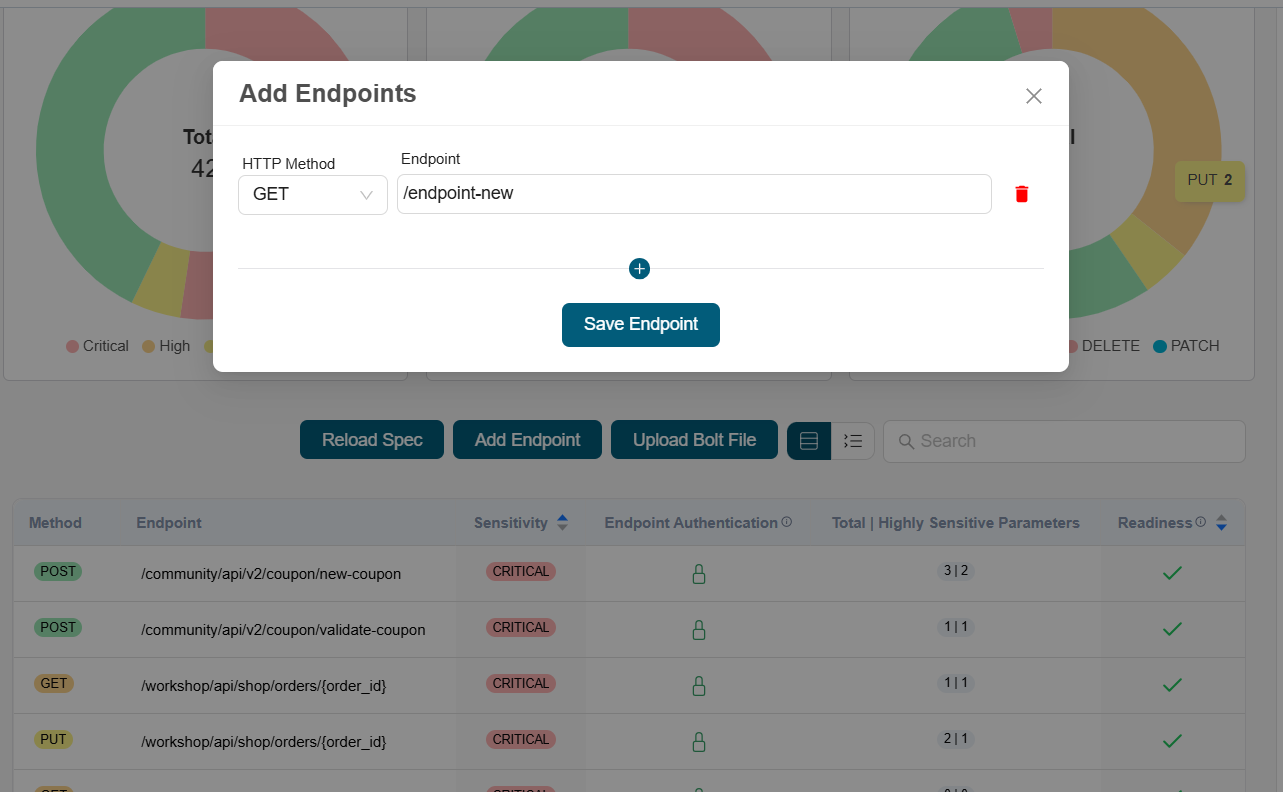Screen dimensions: 1283x792
Task: Click Save Endpoint
Action: pyautogui.click(x=640, y=324)
